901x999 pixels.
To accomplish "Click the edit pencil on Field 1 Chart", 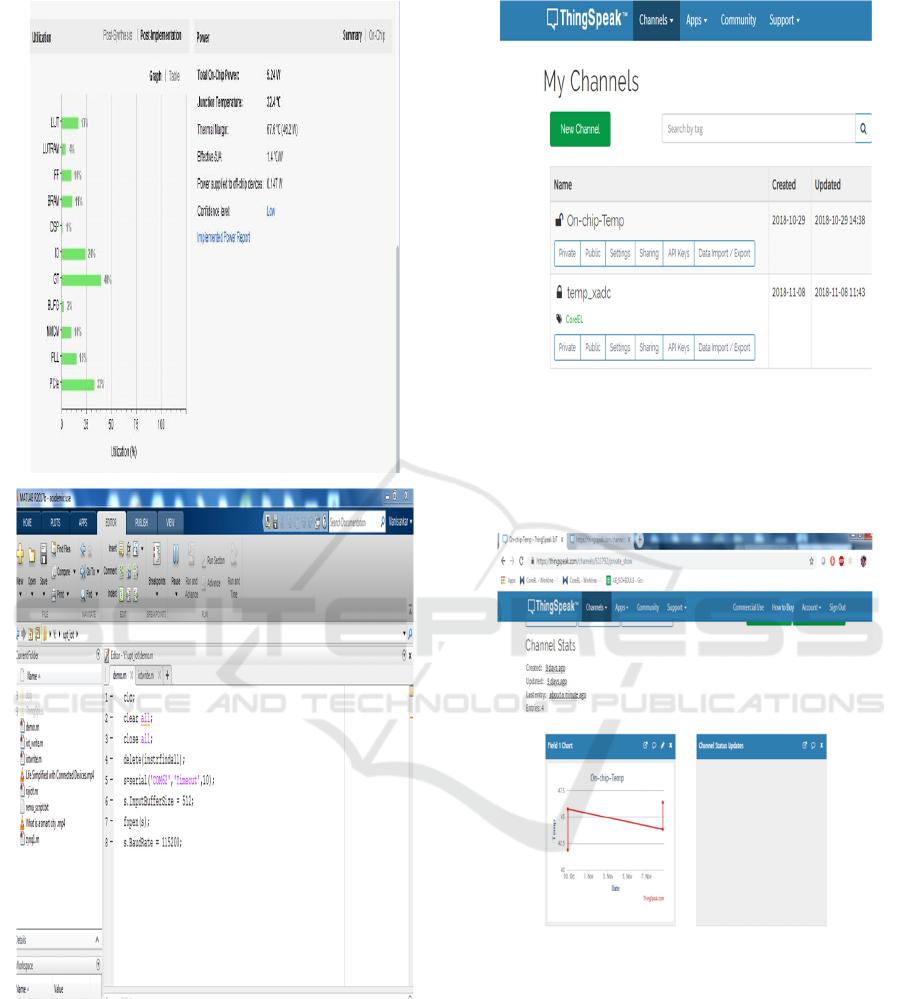I will click(x=661, y=745).
